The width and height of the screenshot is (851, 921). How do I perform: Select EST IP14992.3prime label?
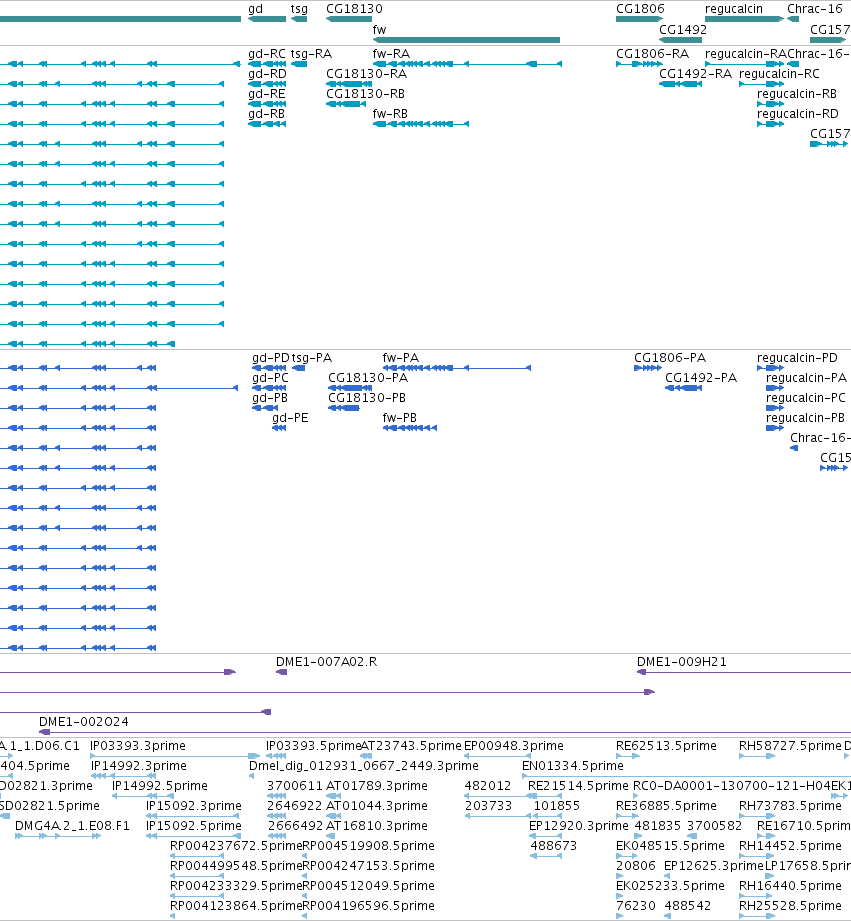139,766
